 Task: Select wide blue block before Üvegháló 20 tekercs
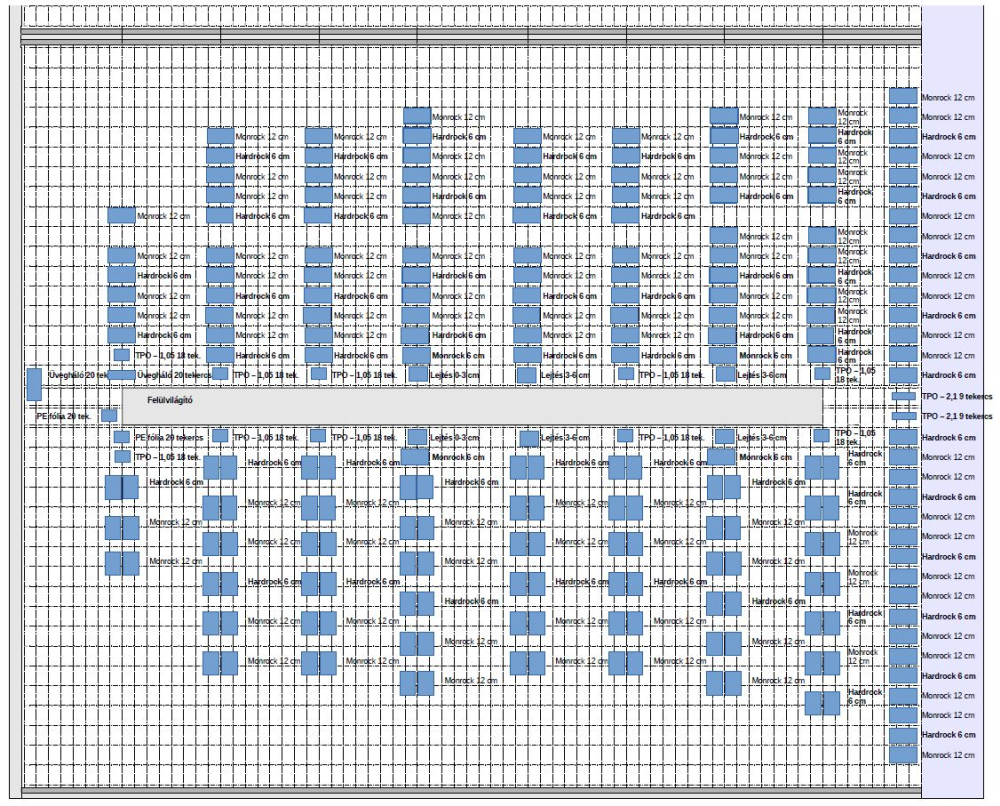[121, 375]
